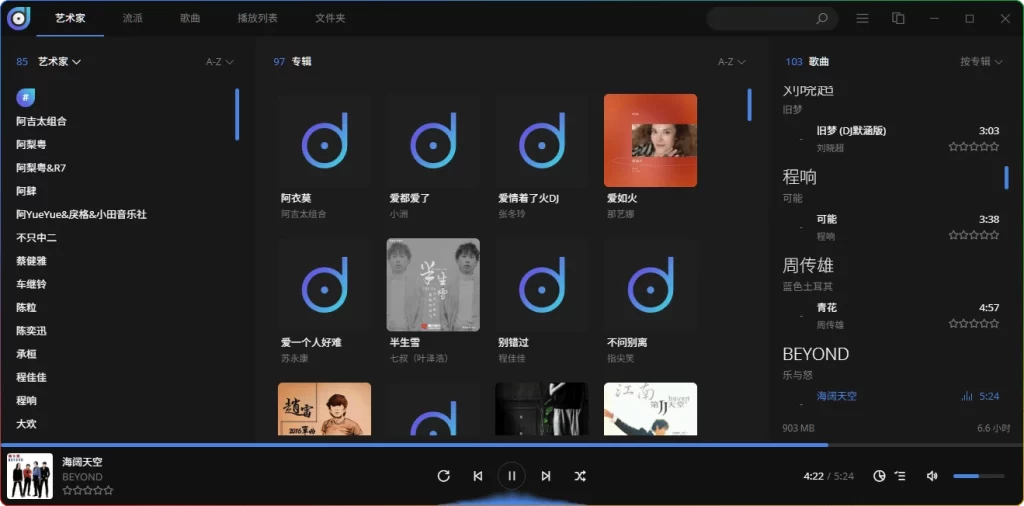The image size is (1024, 506).
Task: Skip to previous track
Action: (477, 476)
